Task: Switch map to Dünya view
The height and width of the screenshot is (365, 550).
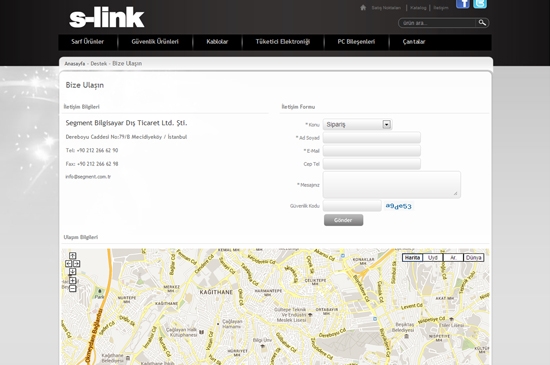Action: 474,258
